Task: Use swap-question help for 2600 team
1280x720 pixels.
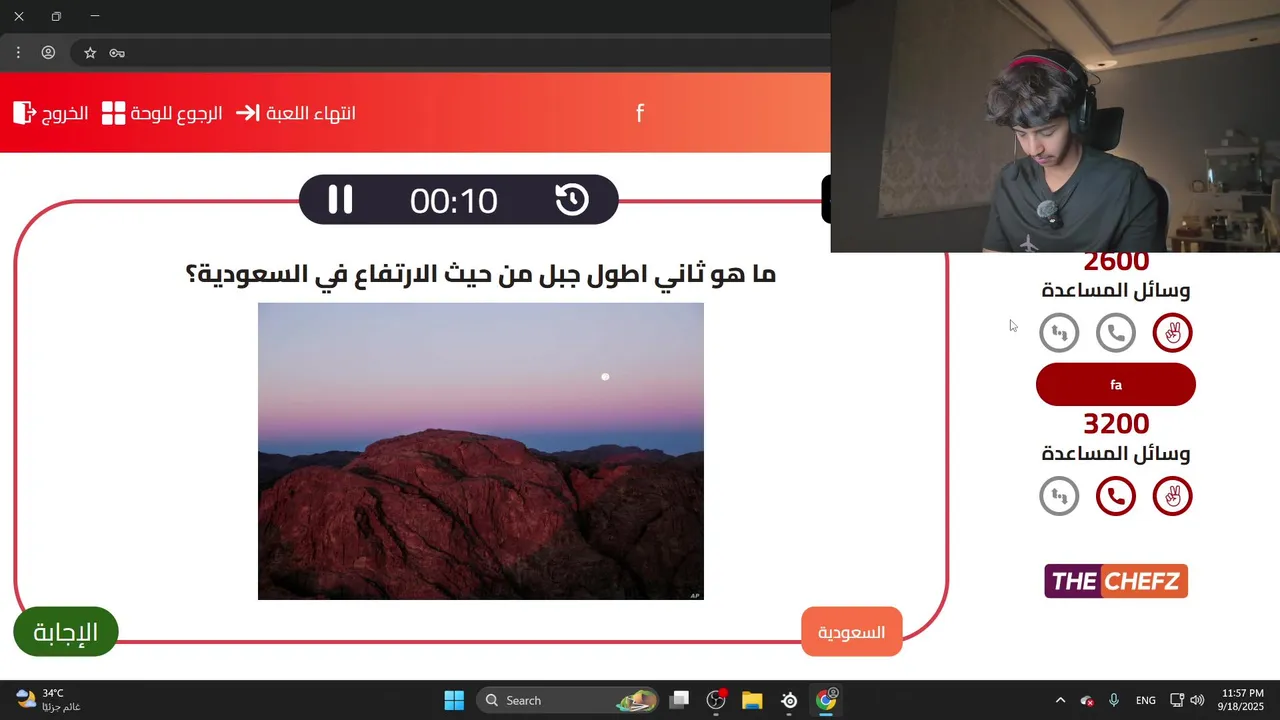Action: click(x=1059, y=333)
